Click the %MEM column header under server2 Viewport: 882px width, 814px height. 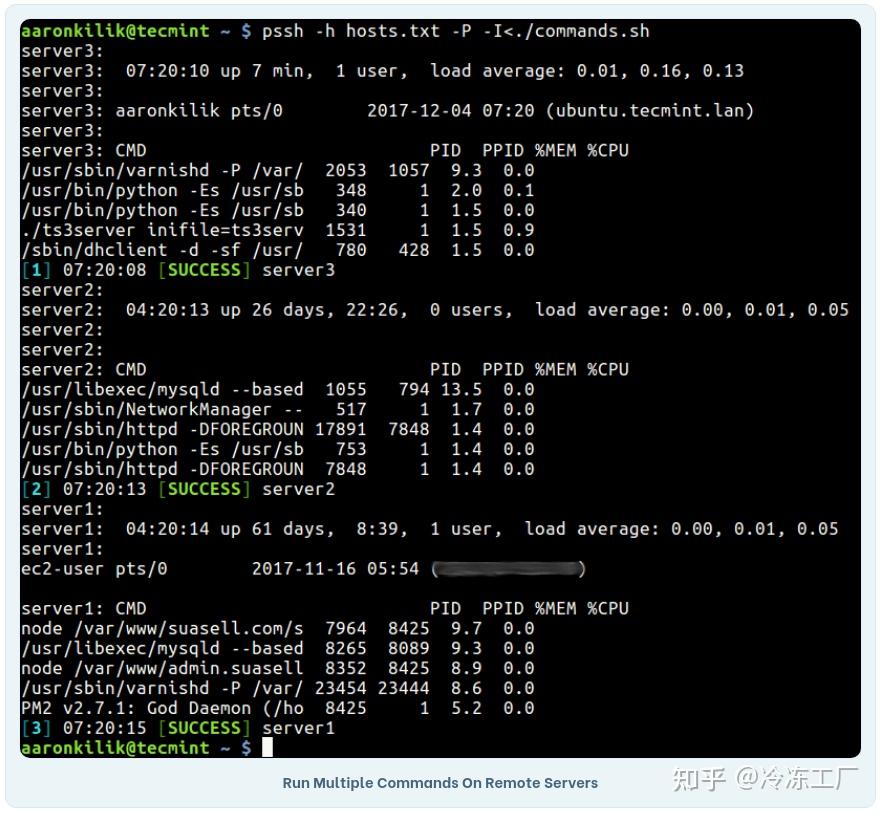555,370
